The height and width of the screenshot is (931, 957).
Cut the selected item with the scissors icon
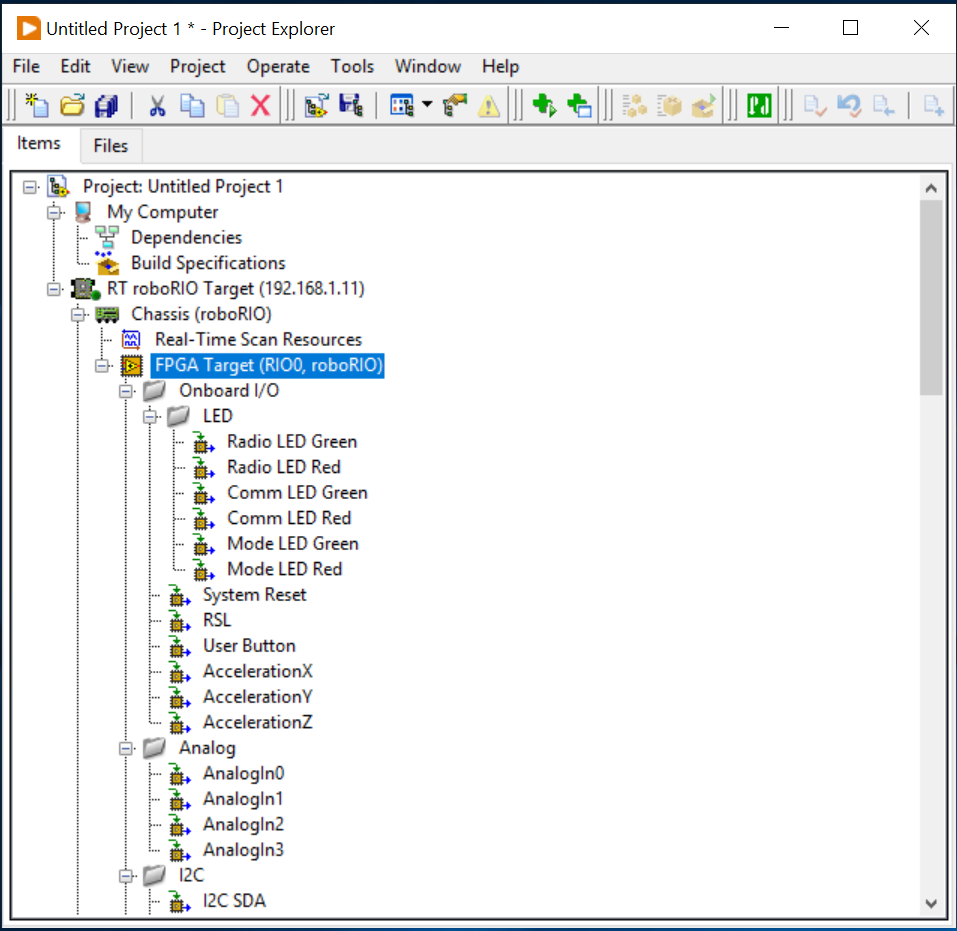(157, 105)
